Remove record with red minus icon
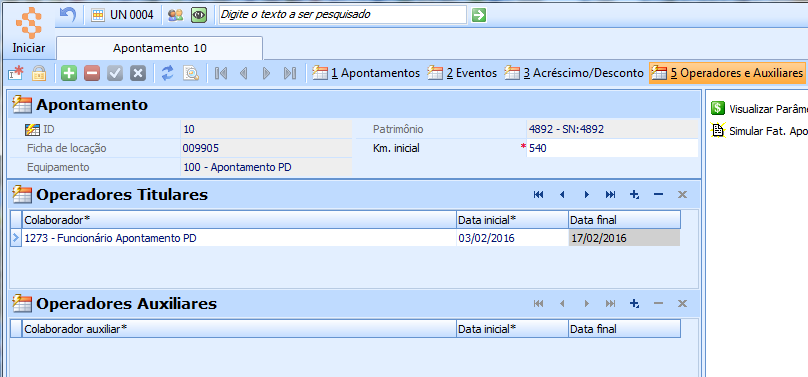Viewport: 808px width, 377px height. point(92,73)
